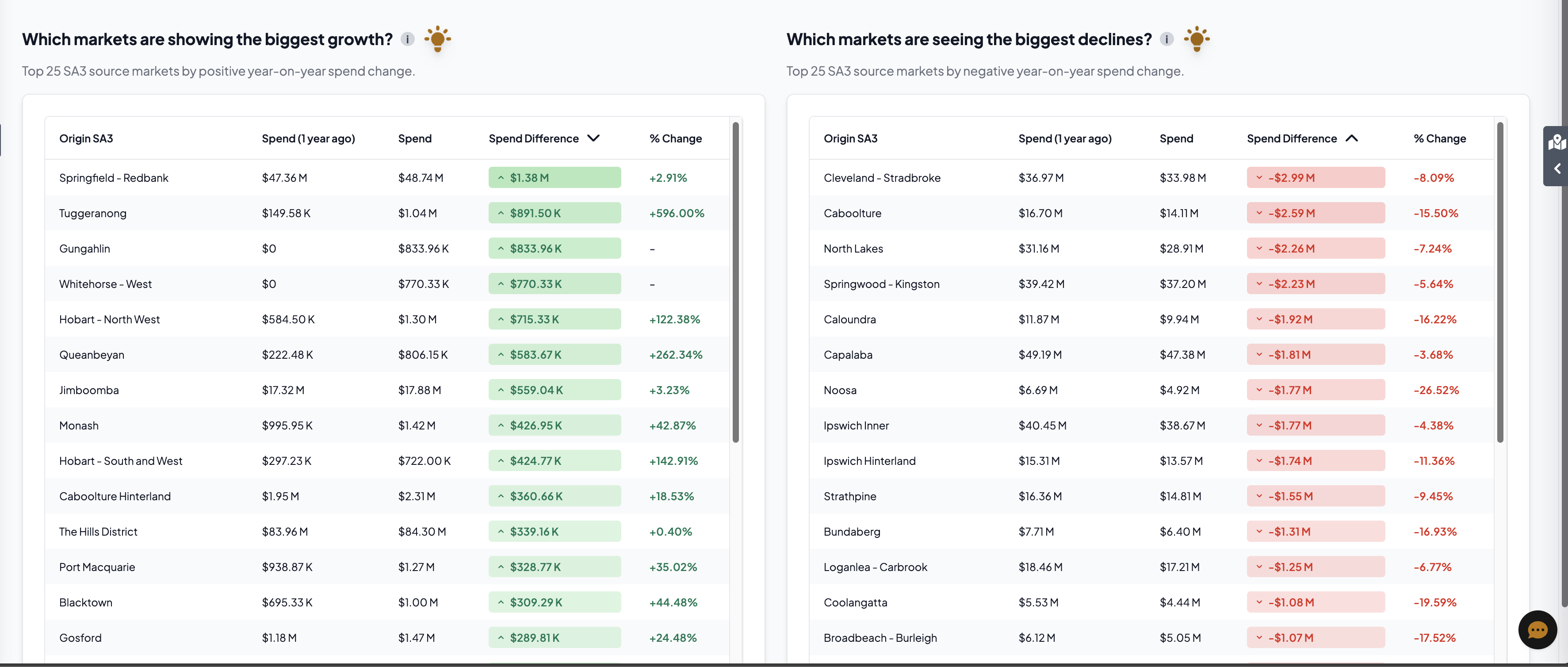Click lightbulb insight icon for growth markets

pos(437,39)
